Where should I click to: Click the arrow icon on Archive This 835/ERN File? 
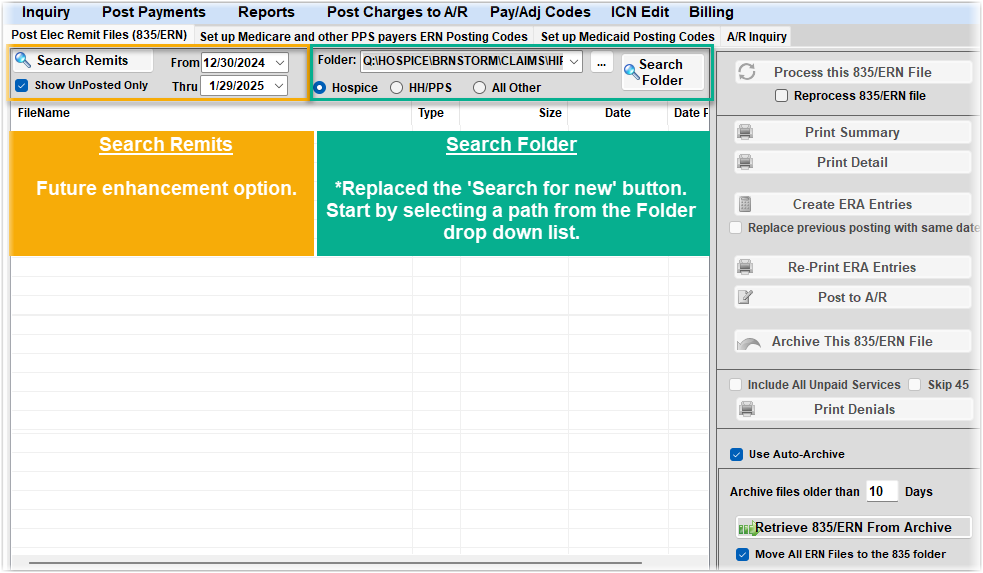coord(748,342)
